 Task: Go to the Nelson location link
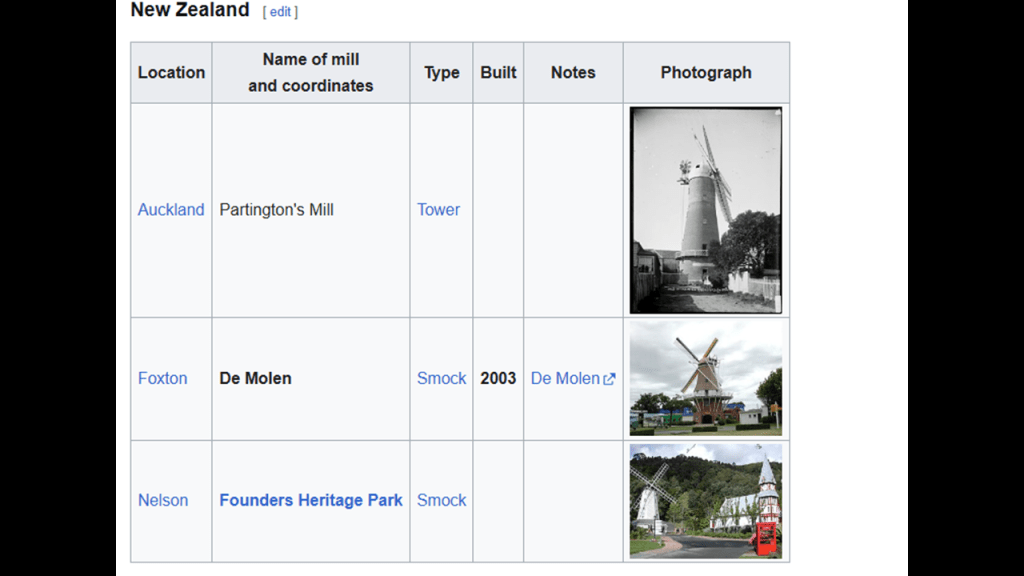[163, 500]
